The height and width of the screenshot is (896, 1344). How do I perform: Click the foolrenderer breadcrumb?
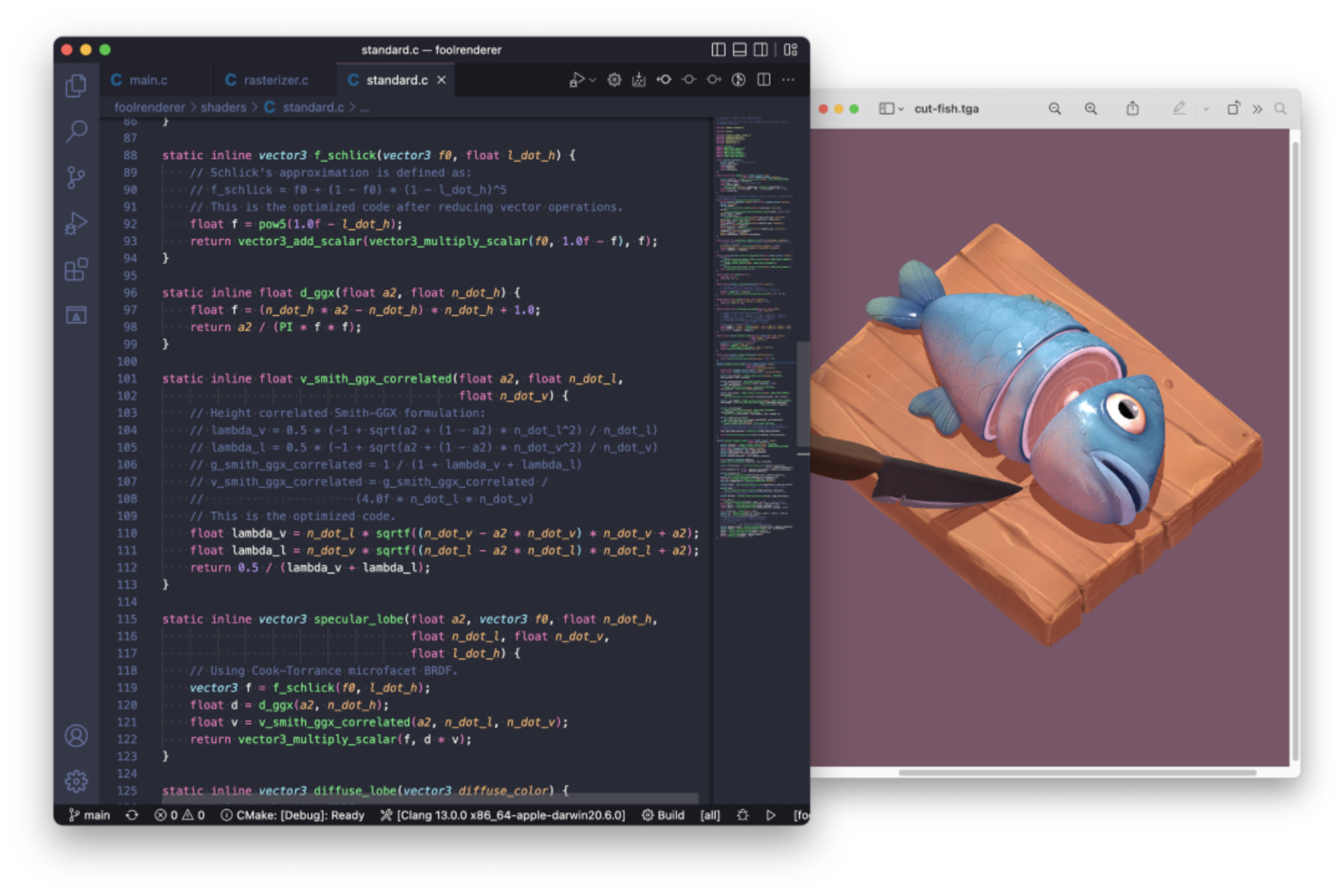pyautogui.click(x=149, y=107)
